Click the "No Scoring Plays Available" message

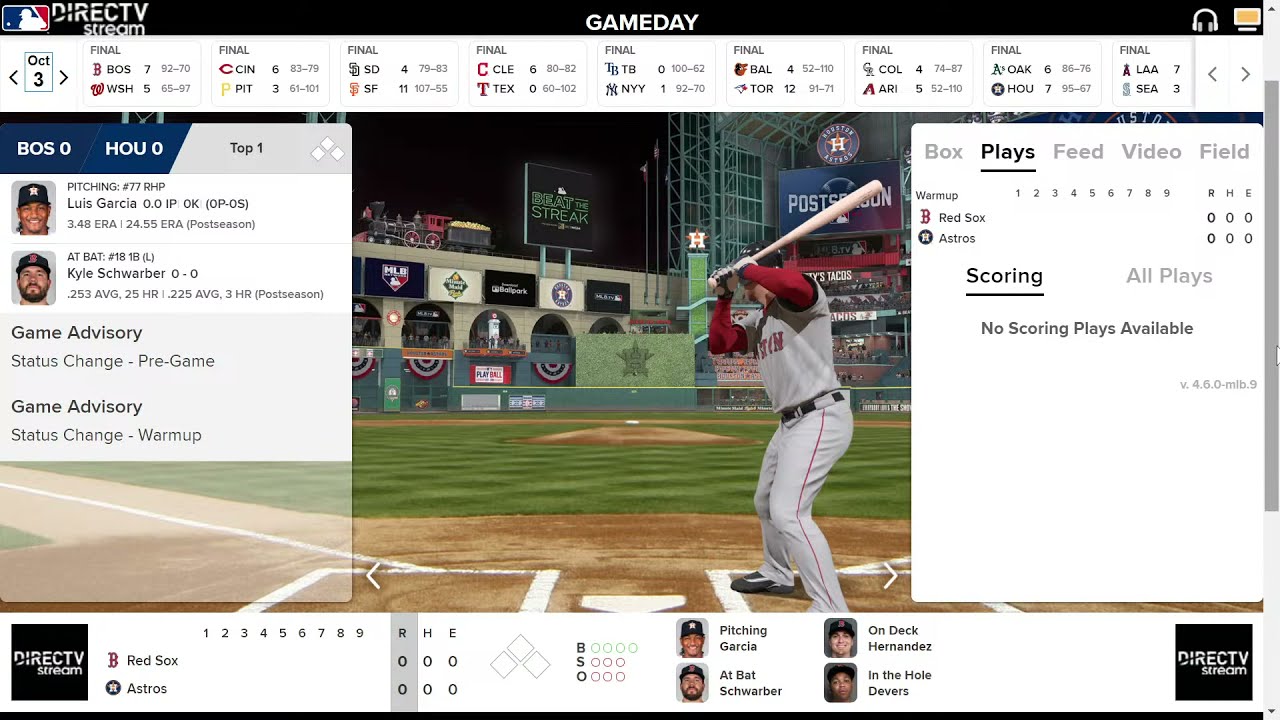click(1087, 328)
